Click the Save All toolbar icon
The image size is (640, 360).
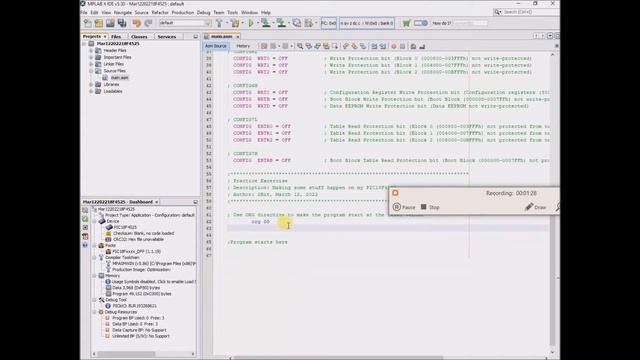click(122, 23)
